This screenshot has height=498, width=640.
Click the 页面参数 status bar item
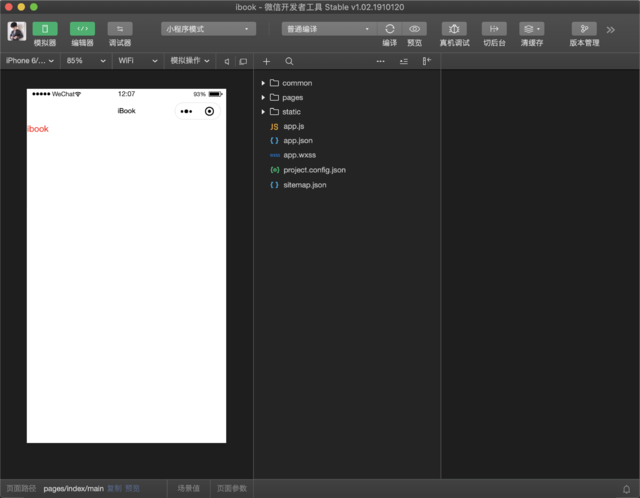tap(232, 489)
